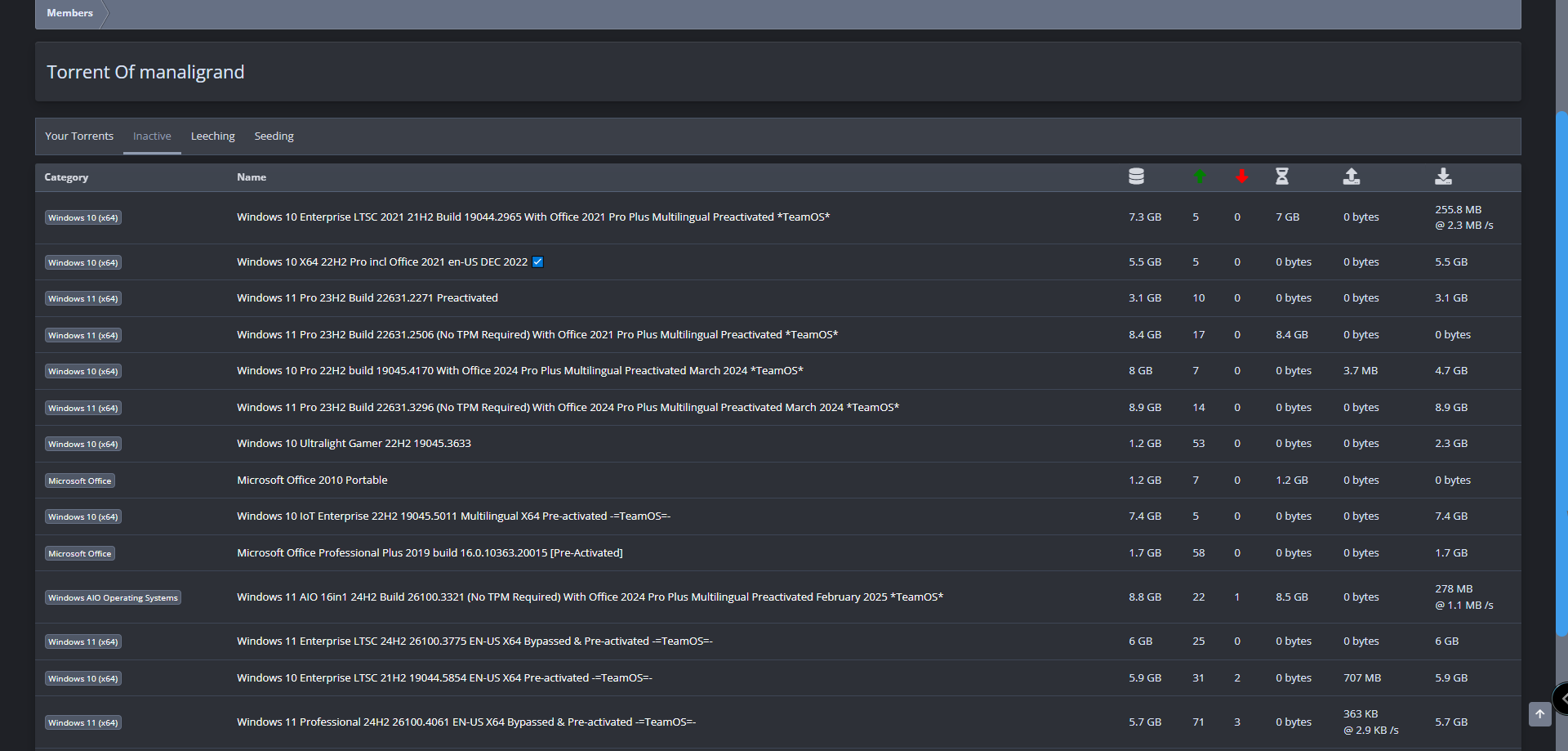Click Windows 11 (x64) tag for Professional 24H2 row
Viewport: 1568px width, 751px height.
(x=82, y=723)
